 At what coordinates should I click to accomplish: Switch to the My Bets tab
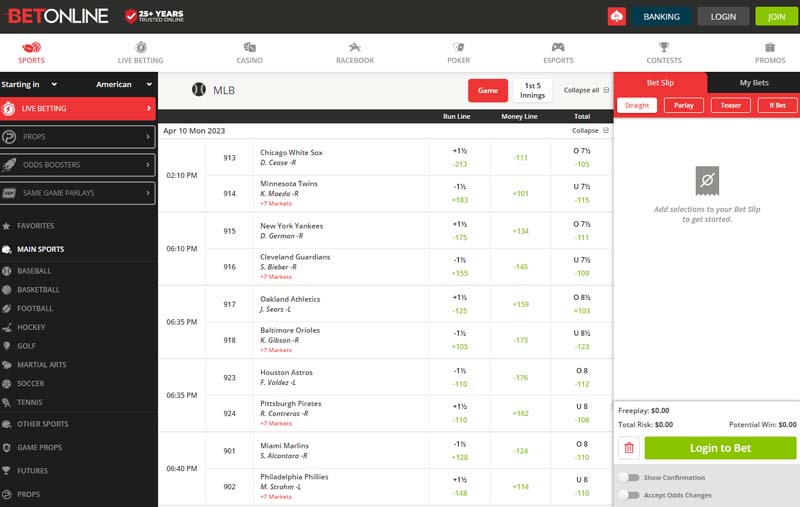[754, 83]
